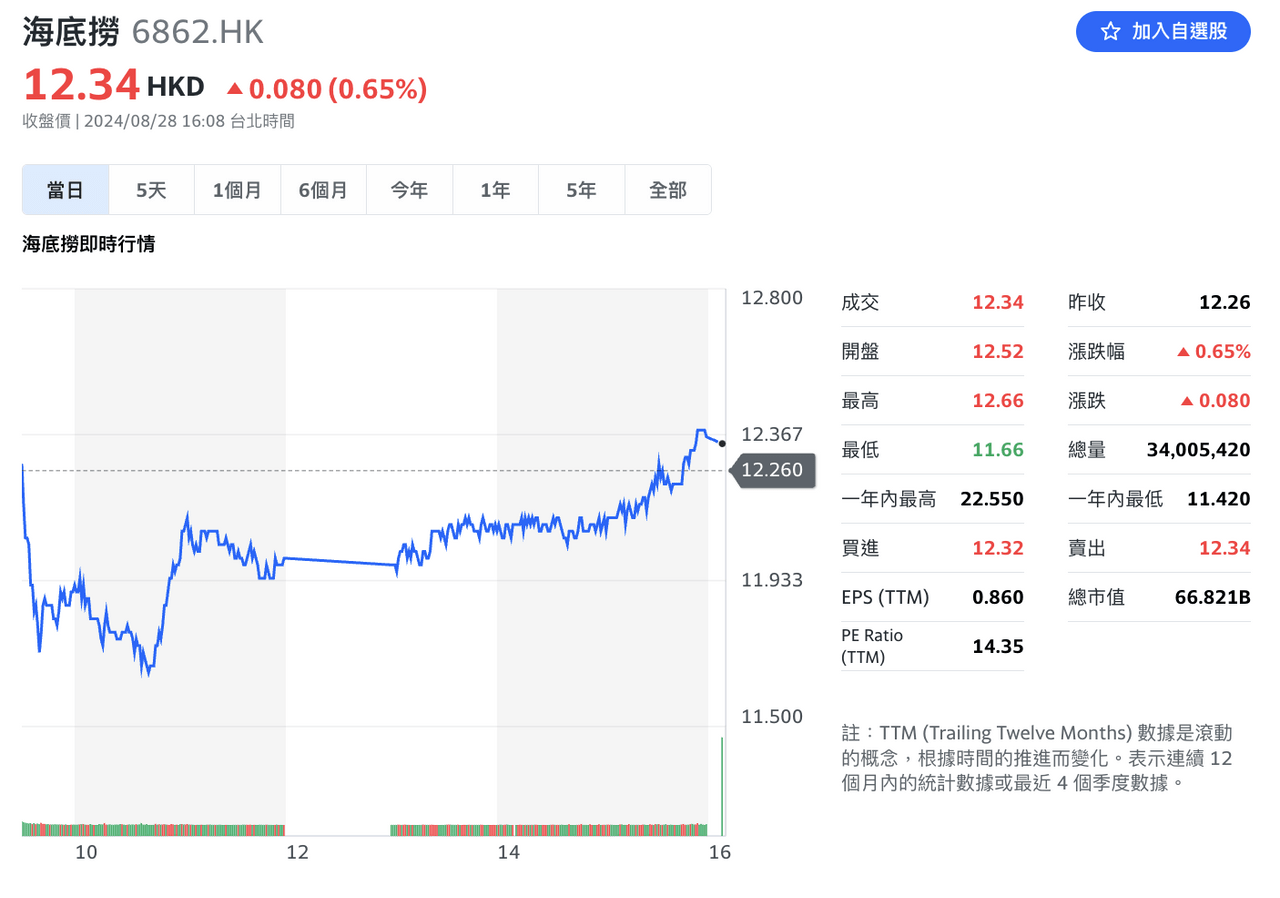Image resolution: width=1280 pixels, height=898 pixels.
Task: Click the red up-arrow beside 0.080 (0.65%)
Action: 235,89
